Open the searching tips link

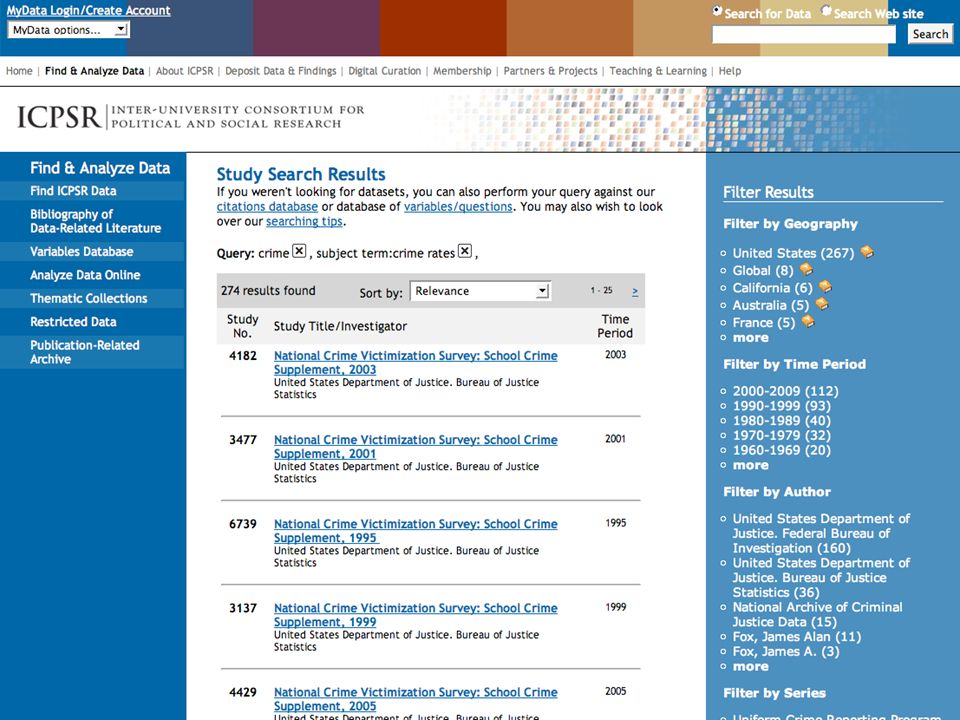[304, 222]
